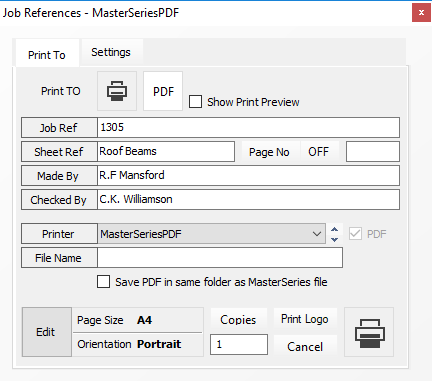
Task: Switch to the Settings tab
Action: coord(111,52)
